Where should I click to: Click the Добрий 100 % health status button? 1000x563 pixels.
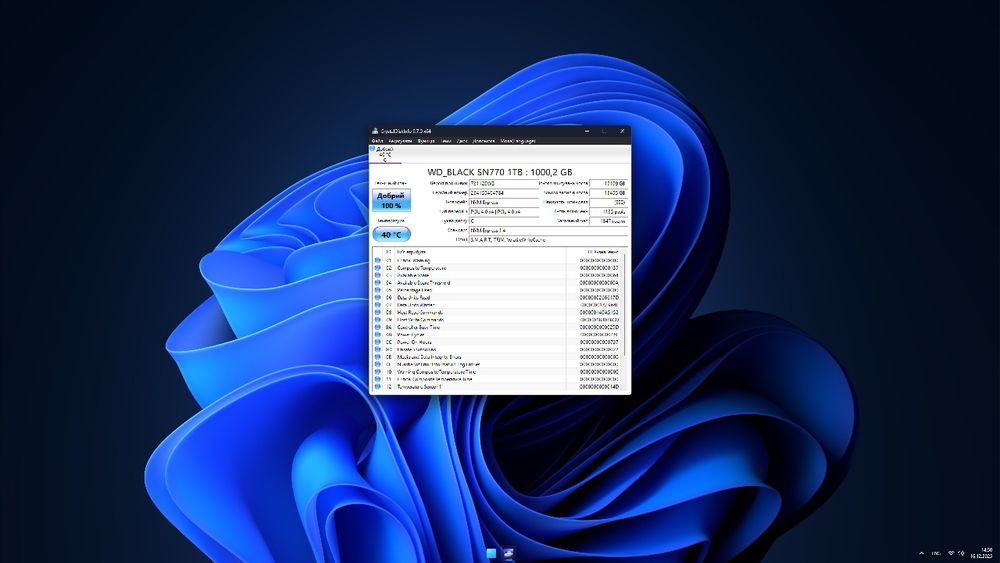391,200
